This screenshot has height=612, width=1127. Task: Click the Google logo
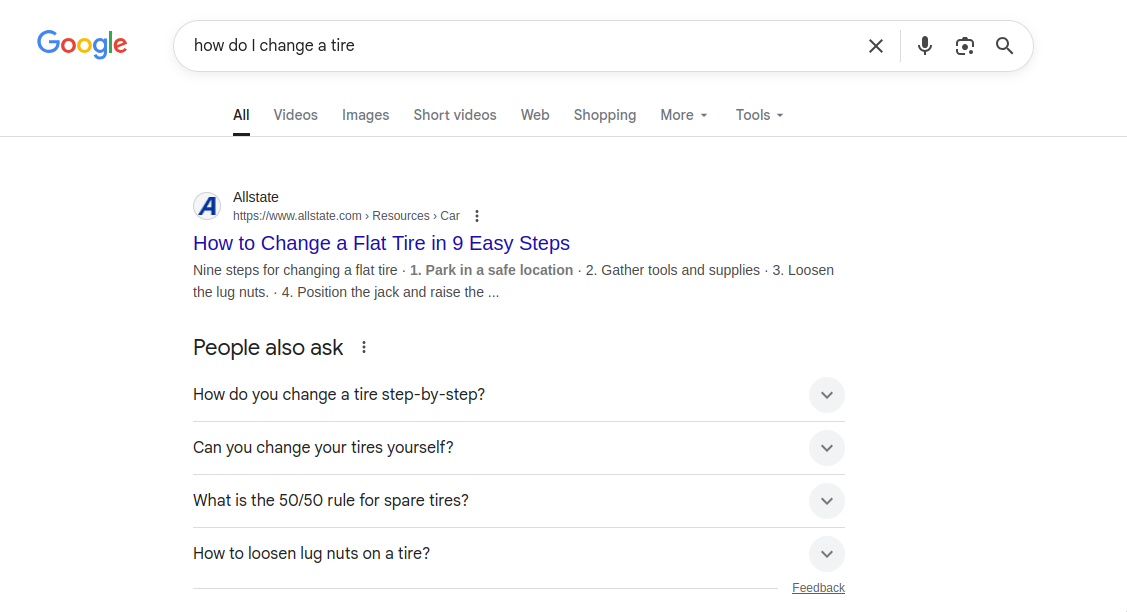pos(82,45)
